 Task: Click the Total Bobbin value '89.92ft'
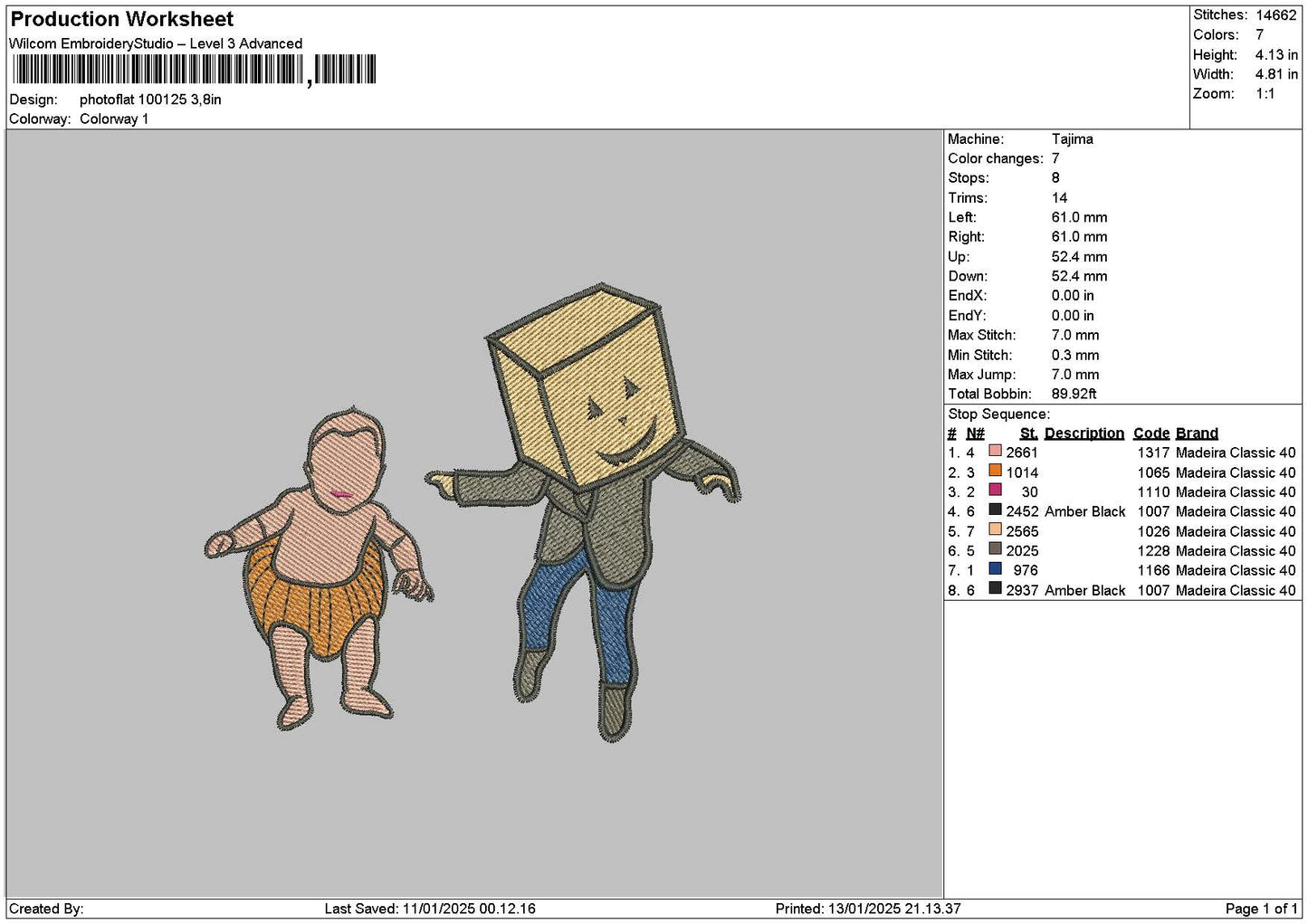(1074, 395)
